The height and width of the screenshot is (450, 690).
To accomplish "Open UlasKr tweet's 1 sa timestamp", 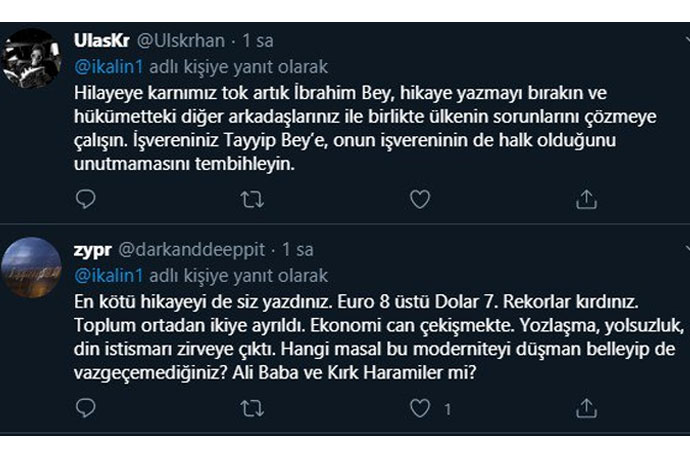I will pos(255,42).
